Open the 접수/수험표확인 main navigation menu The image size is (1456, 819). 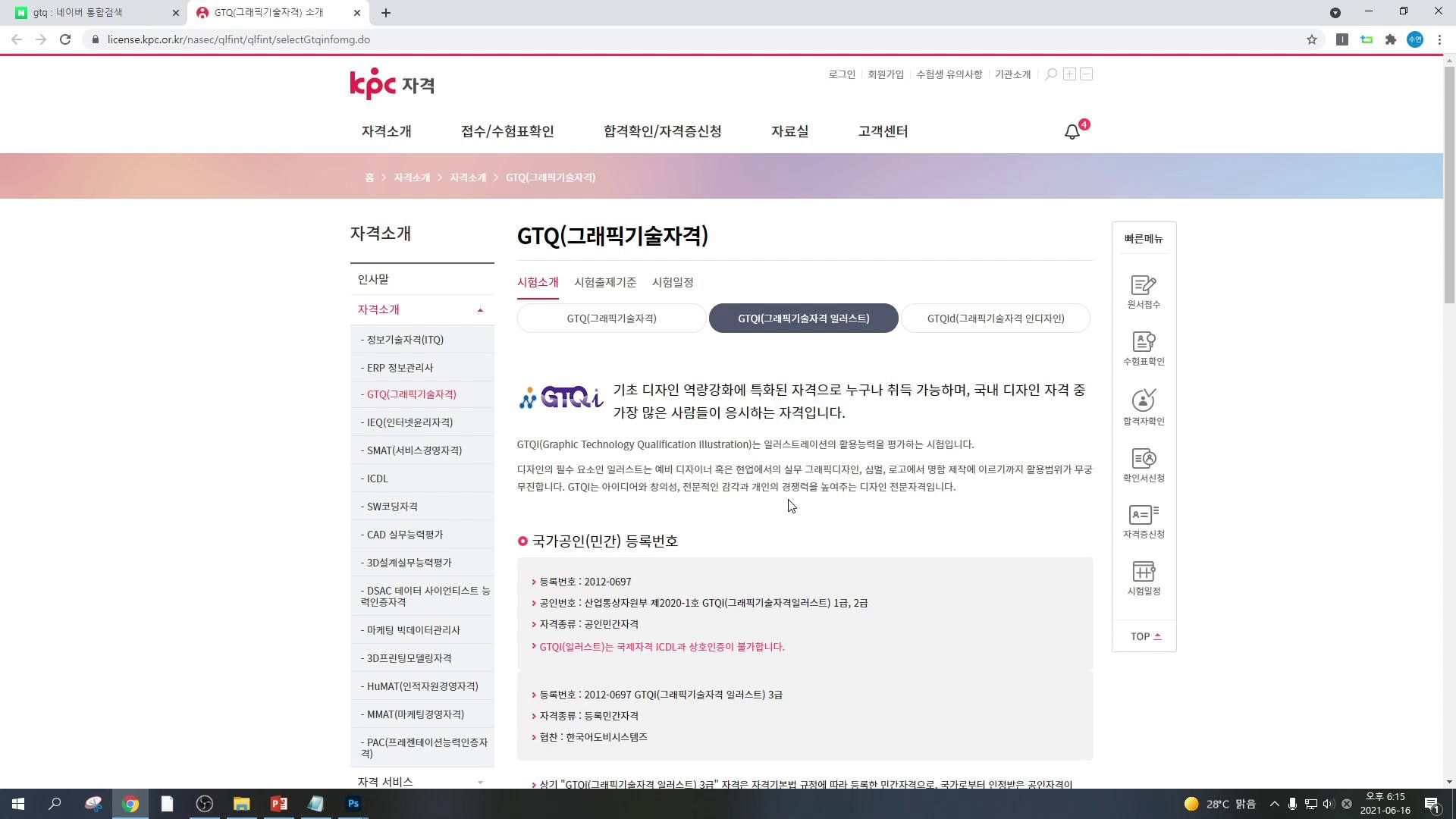click(x=507, y=131)
